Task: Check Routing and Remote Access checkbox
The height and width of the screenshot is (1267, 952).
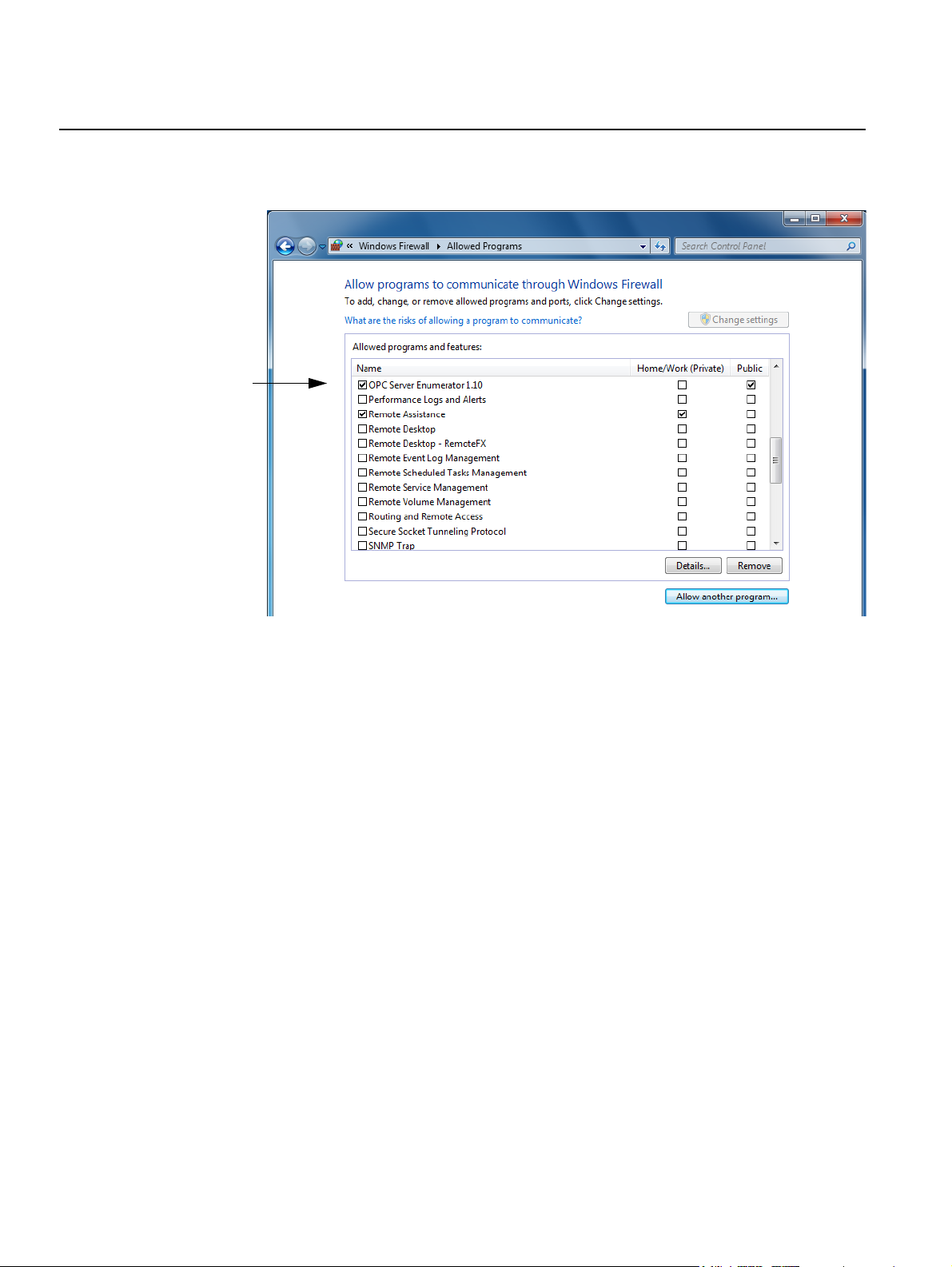Action: coord(363,516)
